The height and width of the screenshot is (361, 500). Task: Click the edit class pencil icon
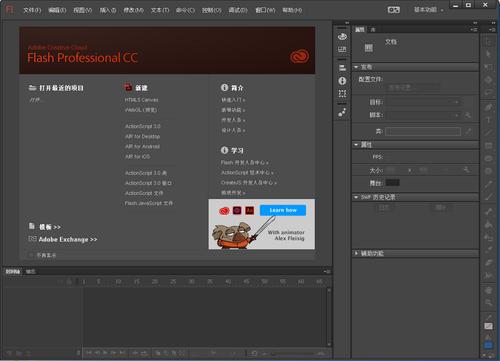click(x=468, y=131)
